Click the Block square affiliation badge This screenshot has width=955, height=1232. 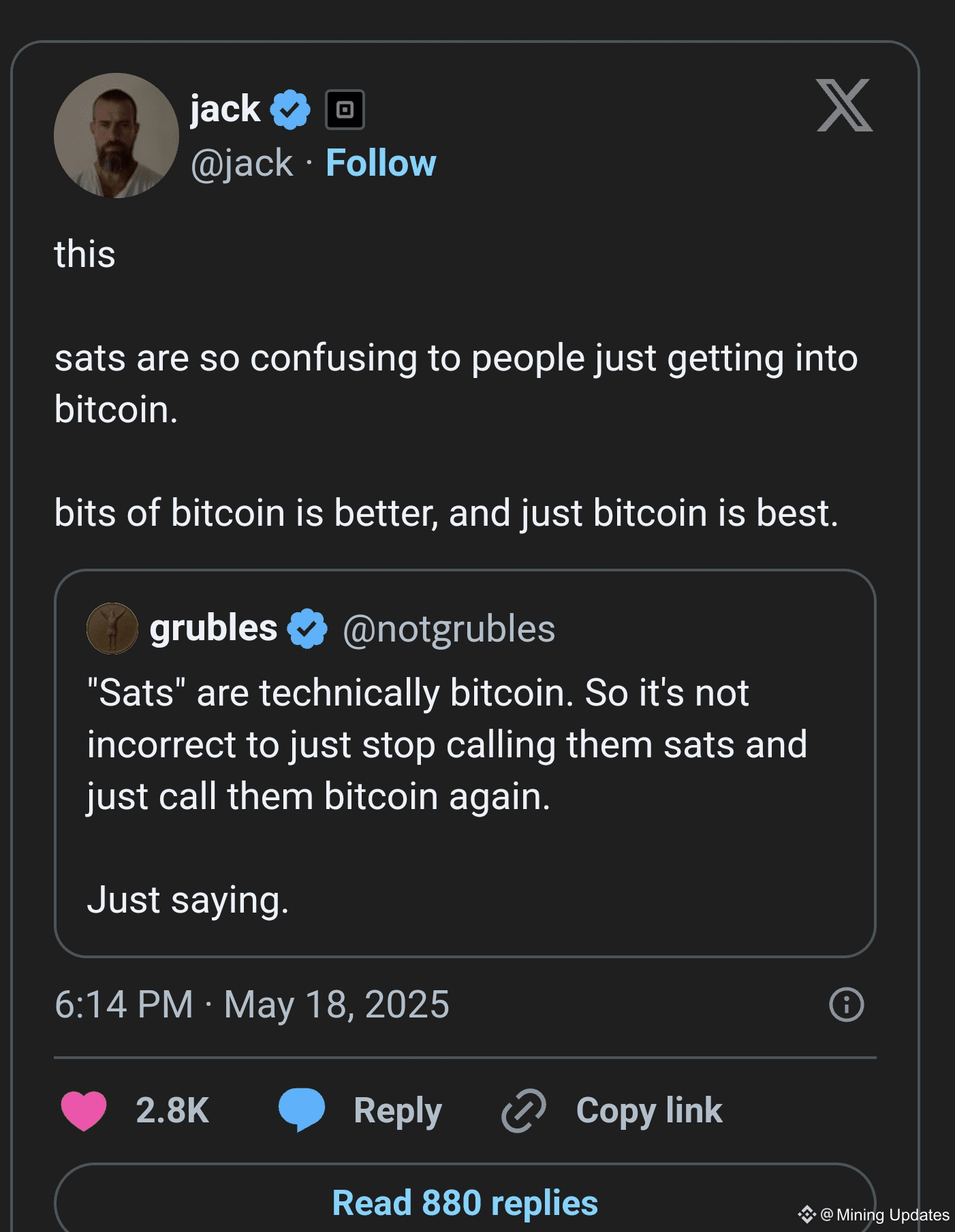345,110
